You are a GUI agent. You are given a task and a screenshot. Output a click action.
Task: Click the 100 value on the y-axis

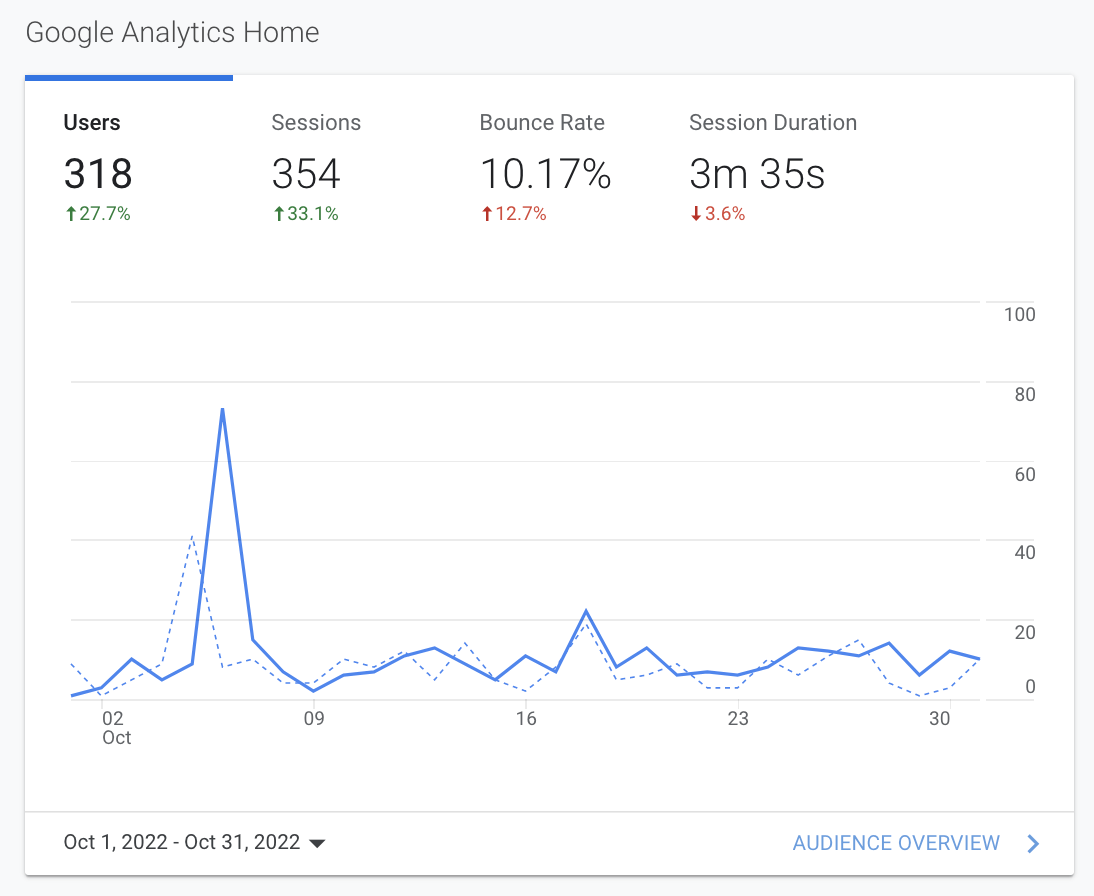tap(1019, 315)
